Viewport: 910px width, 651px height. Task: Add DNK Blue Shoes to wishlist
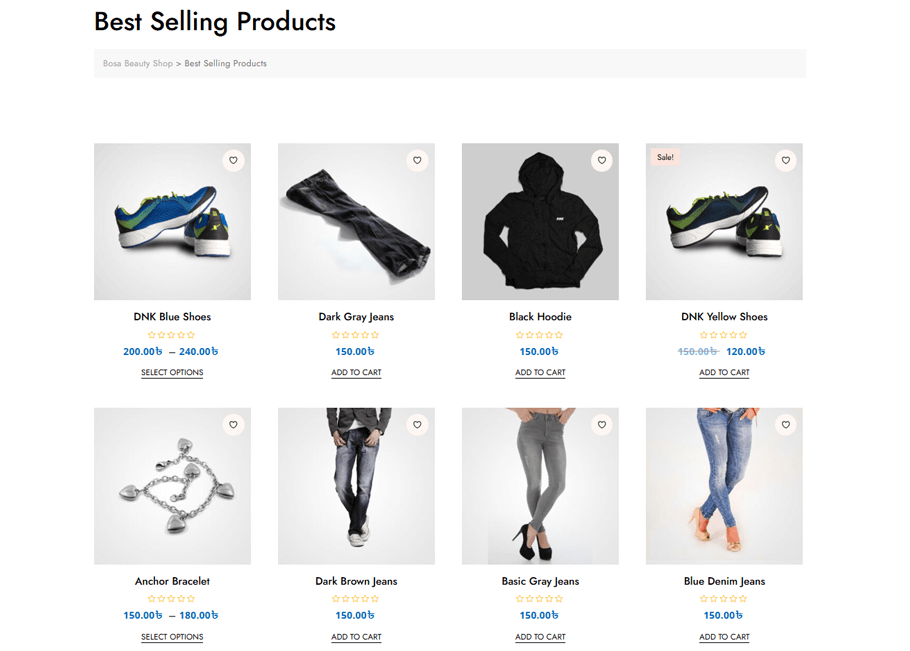point(233,160)
